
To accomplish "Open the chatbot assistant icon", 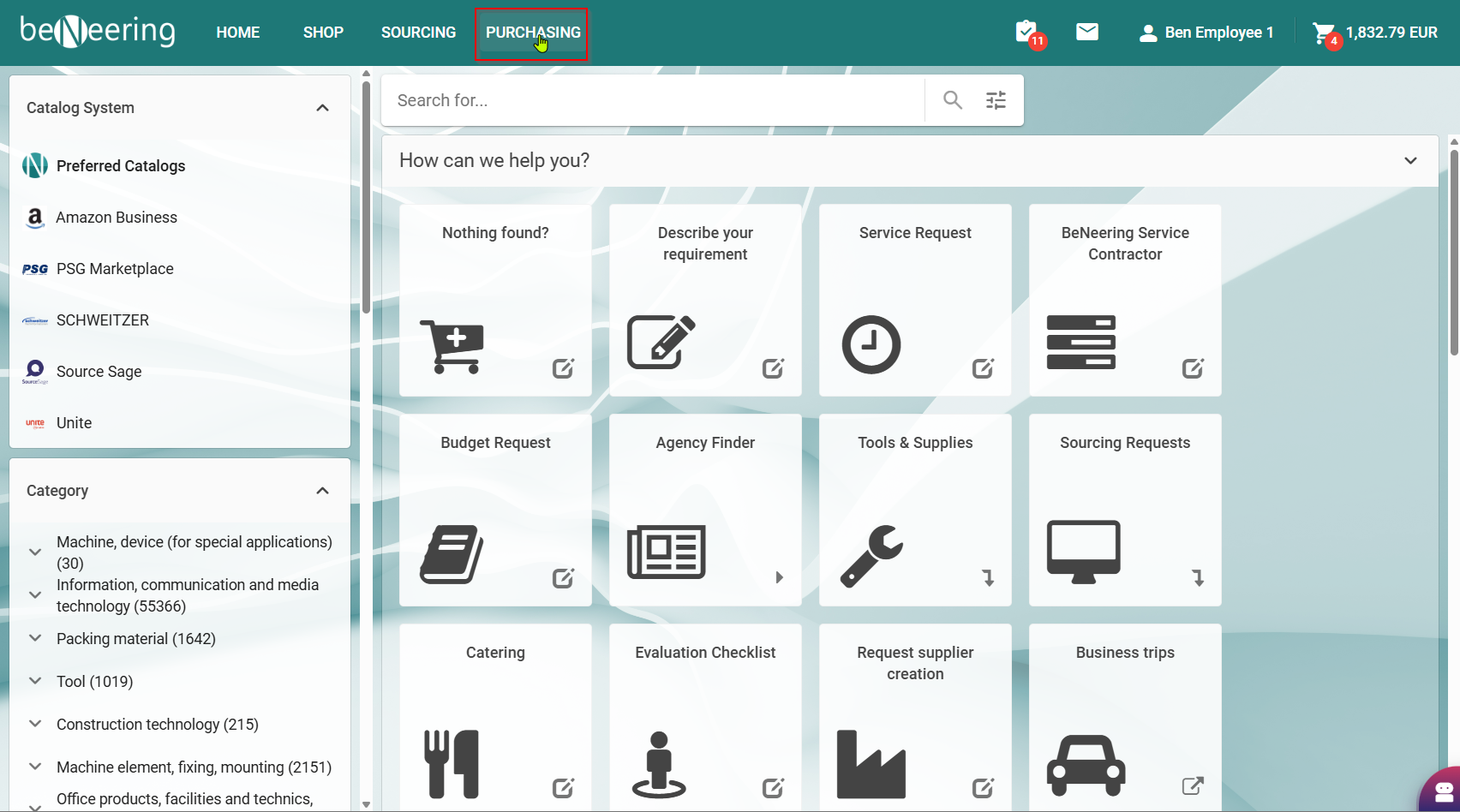I will pos(1444,791).
